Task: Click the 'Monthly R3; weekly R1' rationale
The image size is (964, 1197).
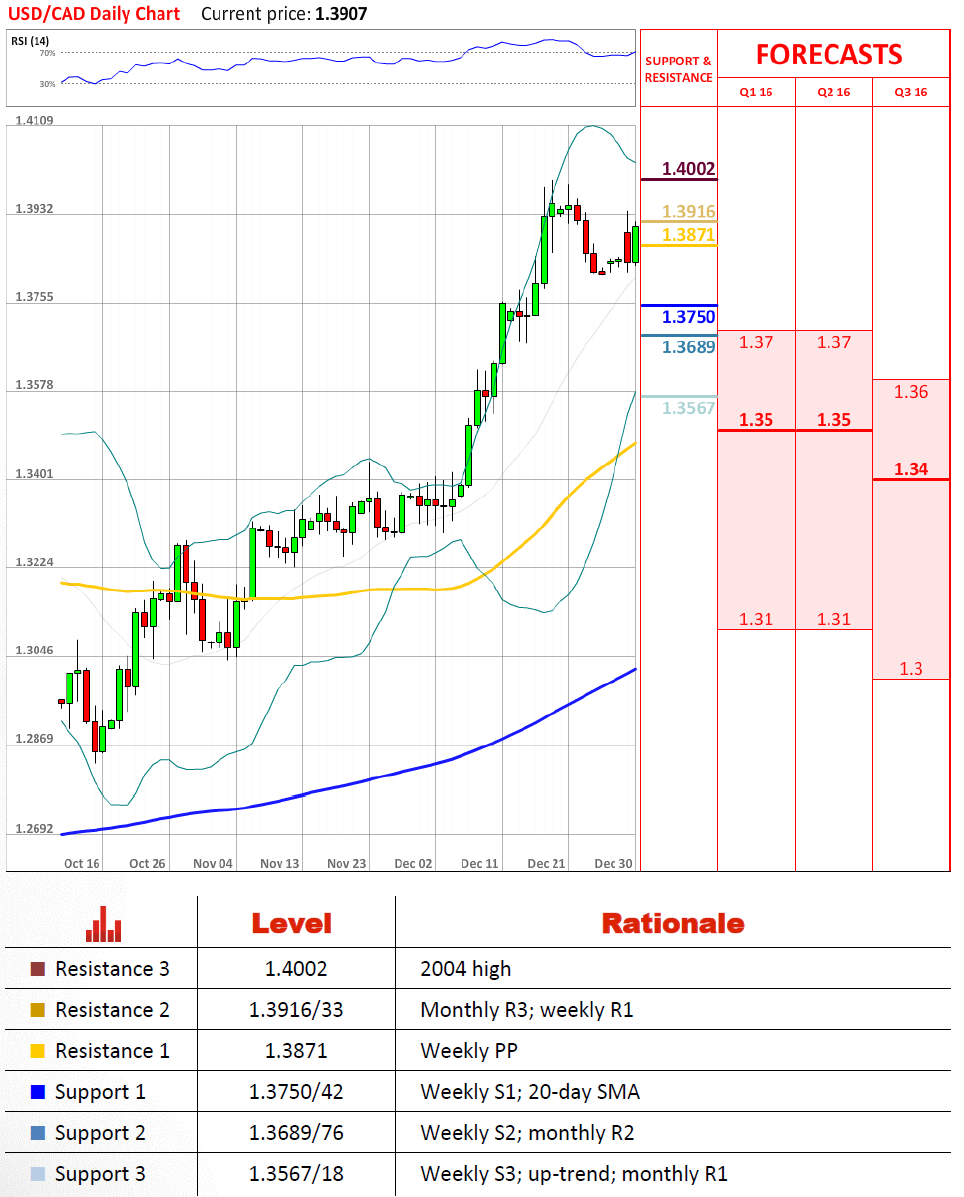Action: (527, 1010)
